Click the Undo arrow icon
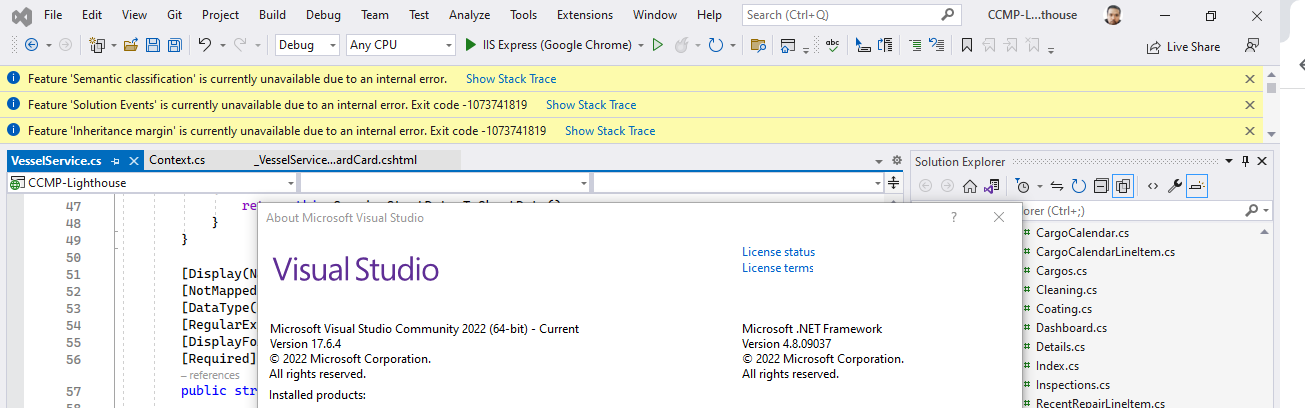This screenshot has height=408, width=1305. click(x=204, y=45)
